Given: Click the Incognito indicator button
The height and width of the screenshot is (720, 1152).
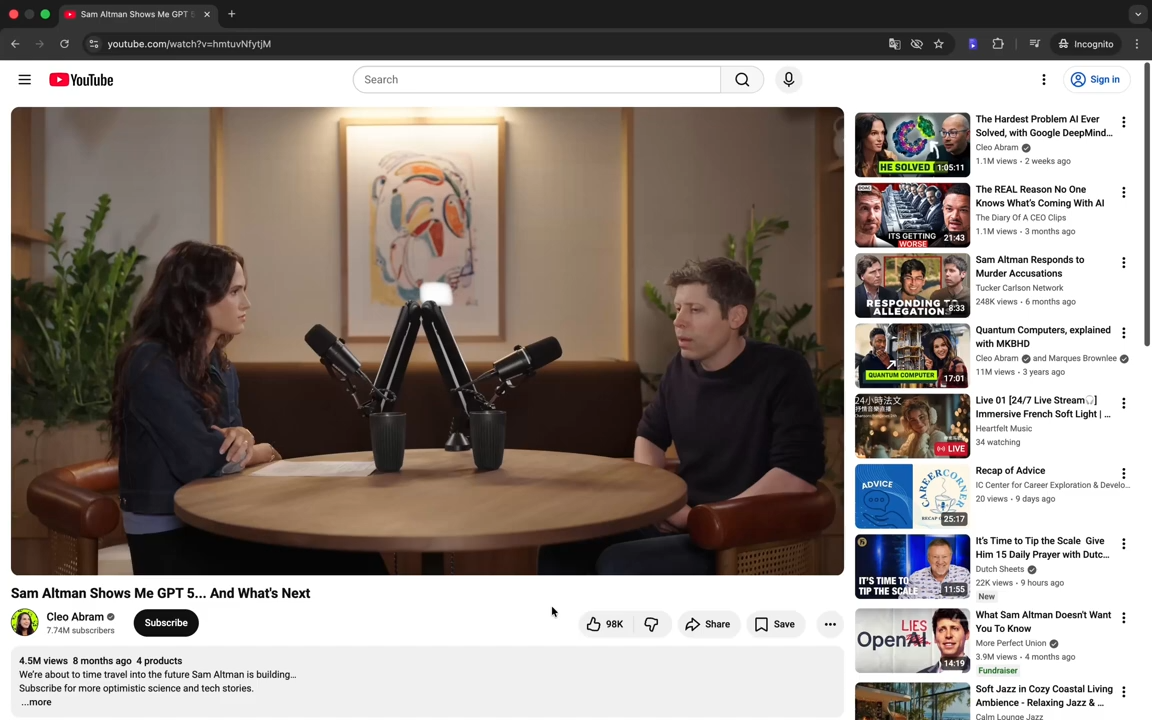Looking at the screenshot, I should coord(1086,44).
